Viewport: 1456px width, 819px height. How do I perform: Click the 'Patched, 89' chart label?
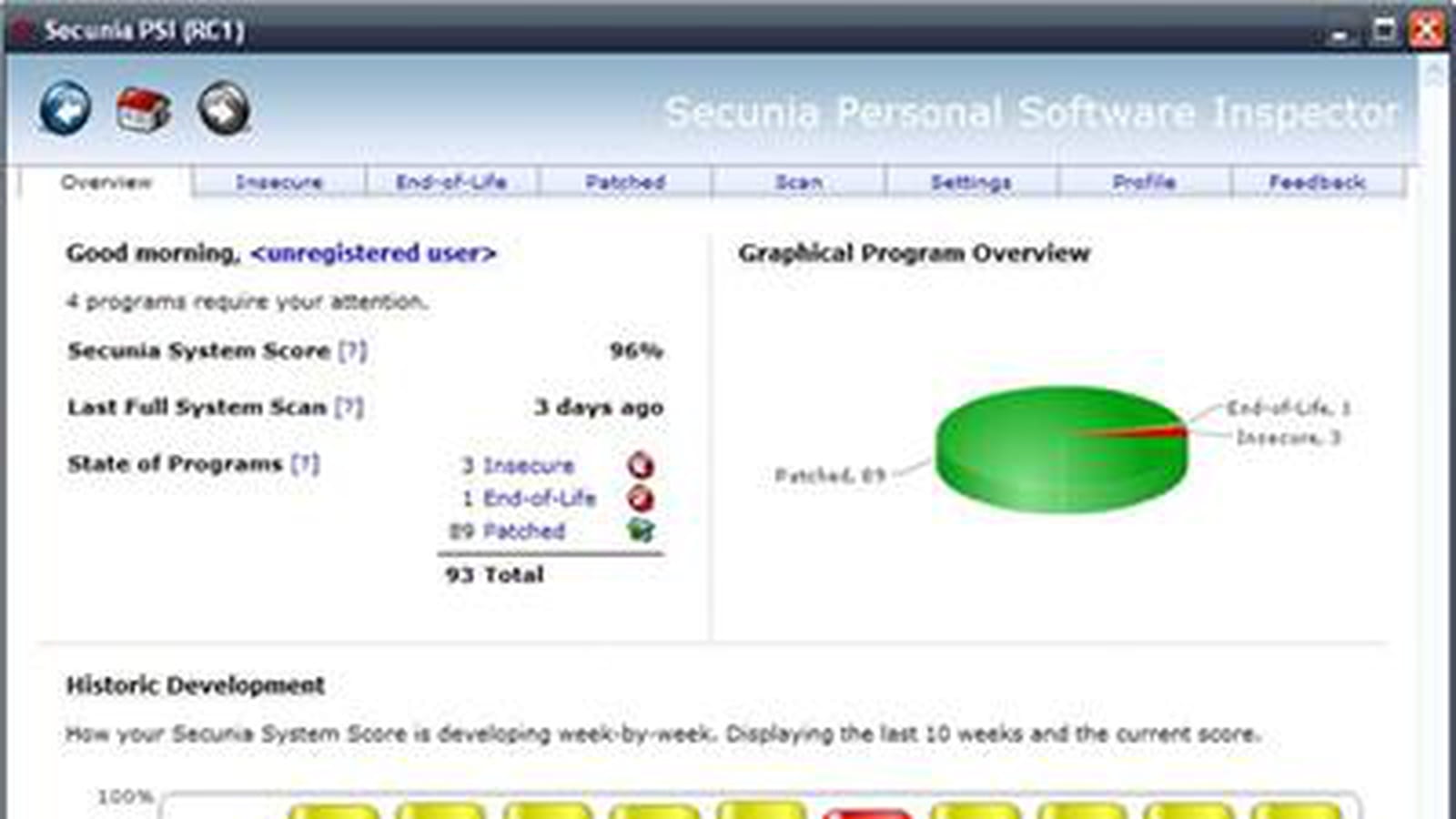pos(829,475)
